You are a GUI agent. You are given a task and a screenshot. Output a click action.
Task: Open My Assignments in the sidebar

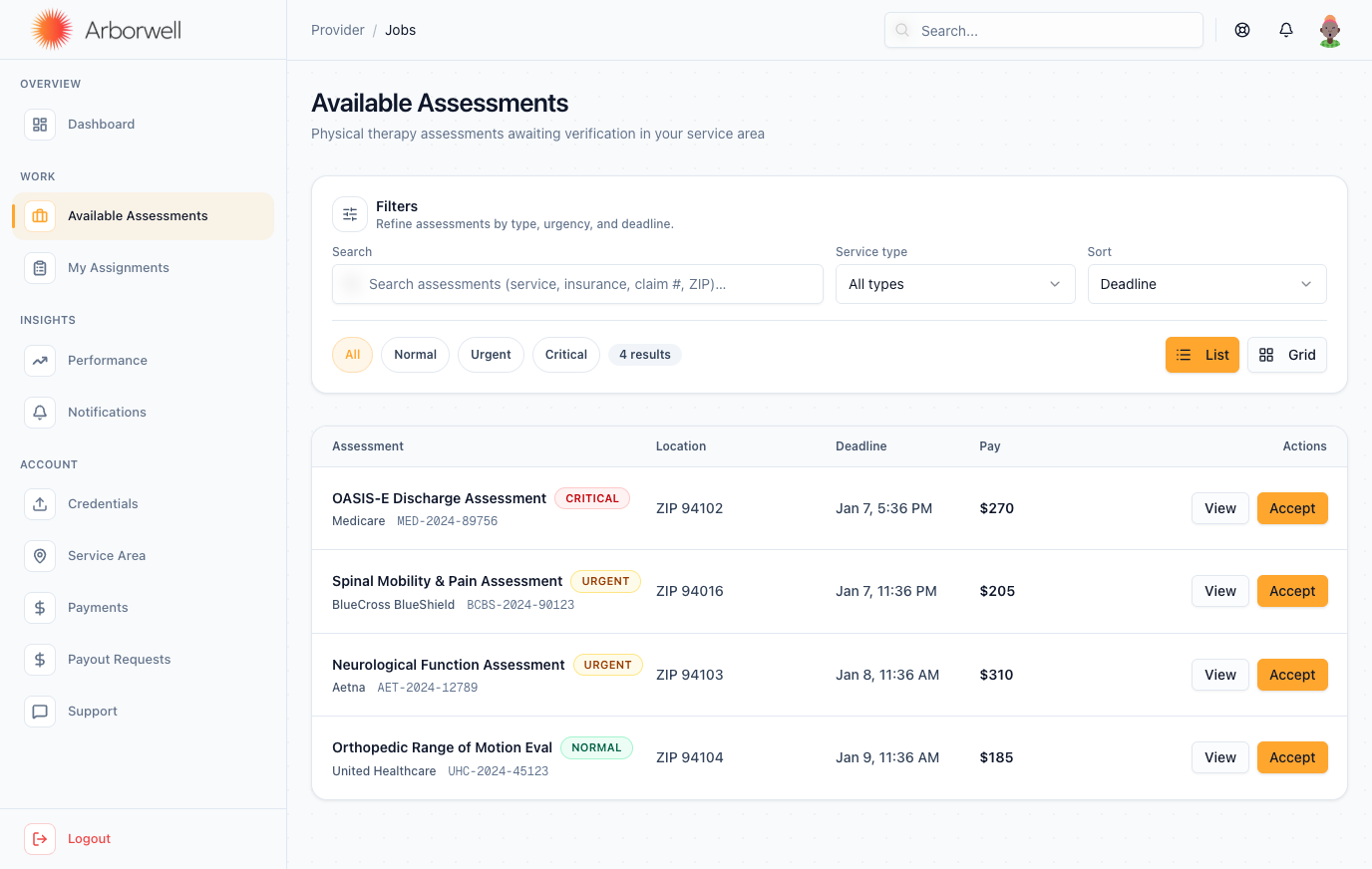[118, 268]
